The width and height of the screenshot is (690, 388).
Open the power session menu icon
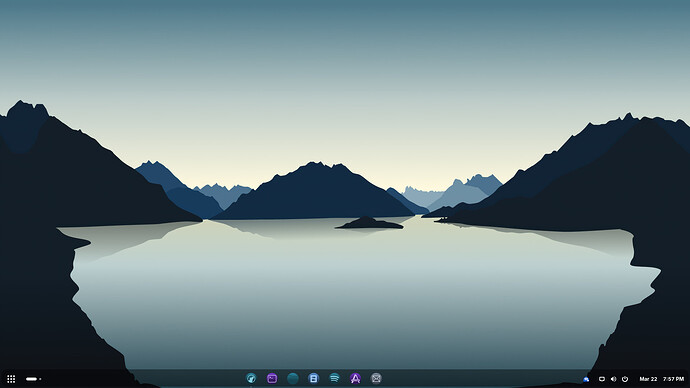625,379
